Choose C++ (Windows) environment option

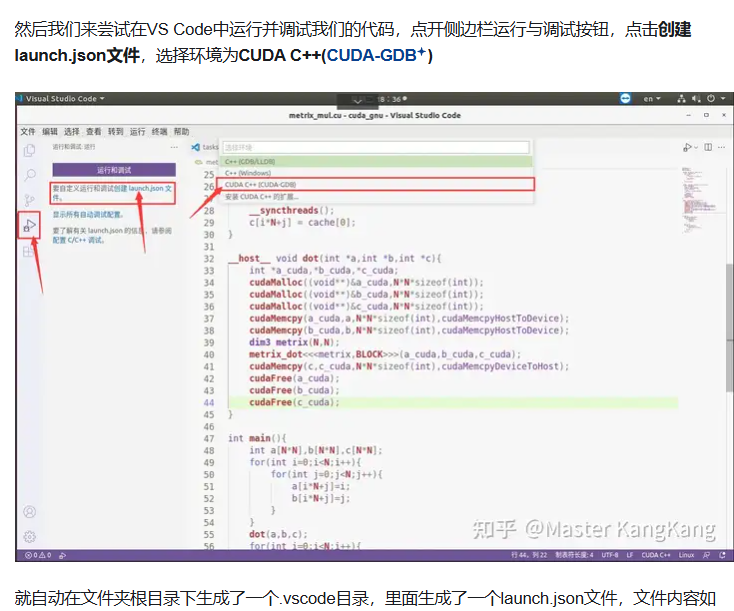(x=376, y=173)
